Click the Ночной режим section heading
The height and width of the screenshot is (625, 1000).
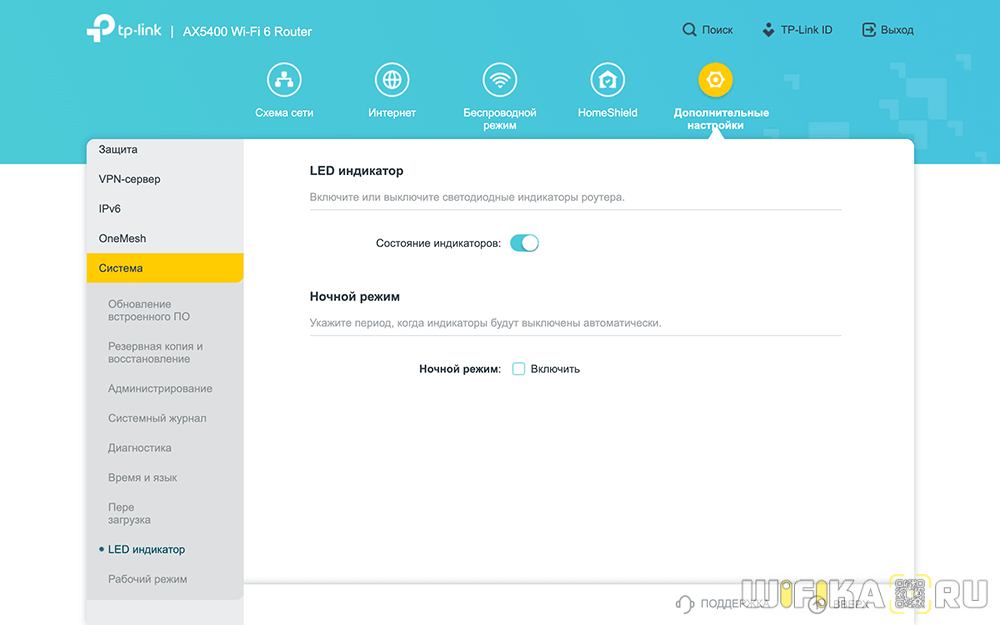355,297
